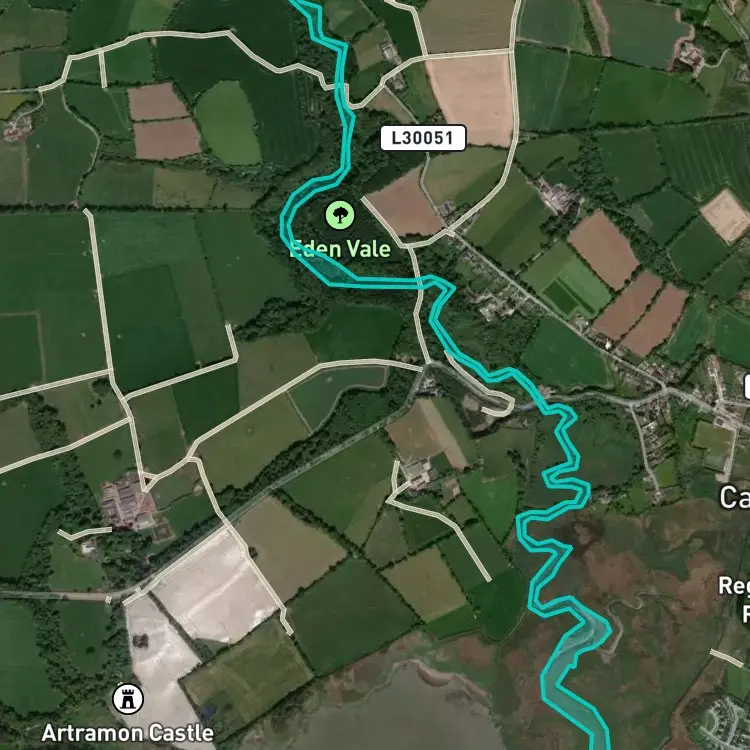Select the Artramon Castle place name label
This screenshot has width=750, height=750.
coord(128,733)
